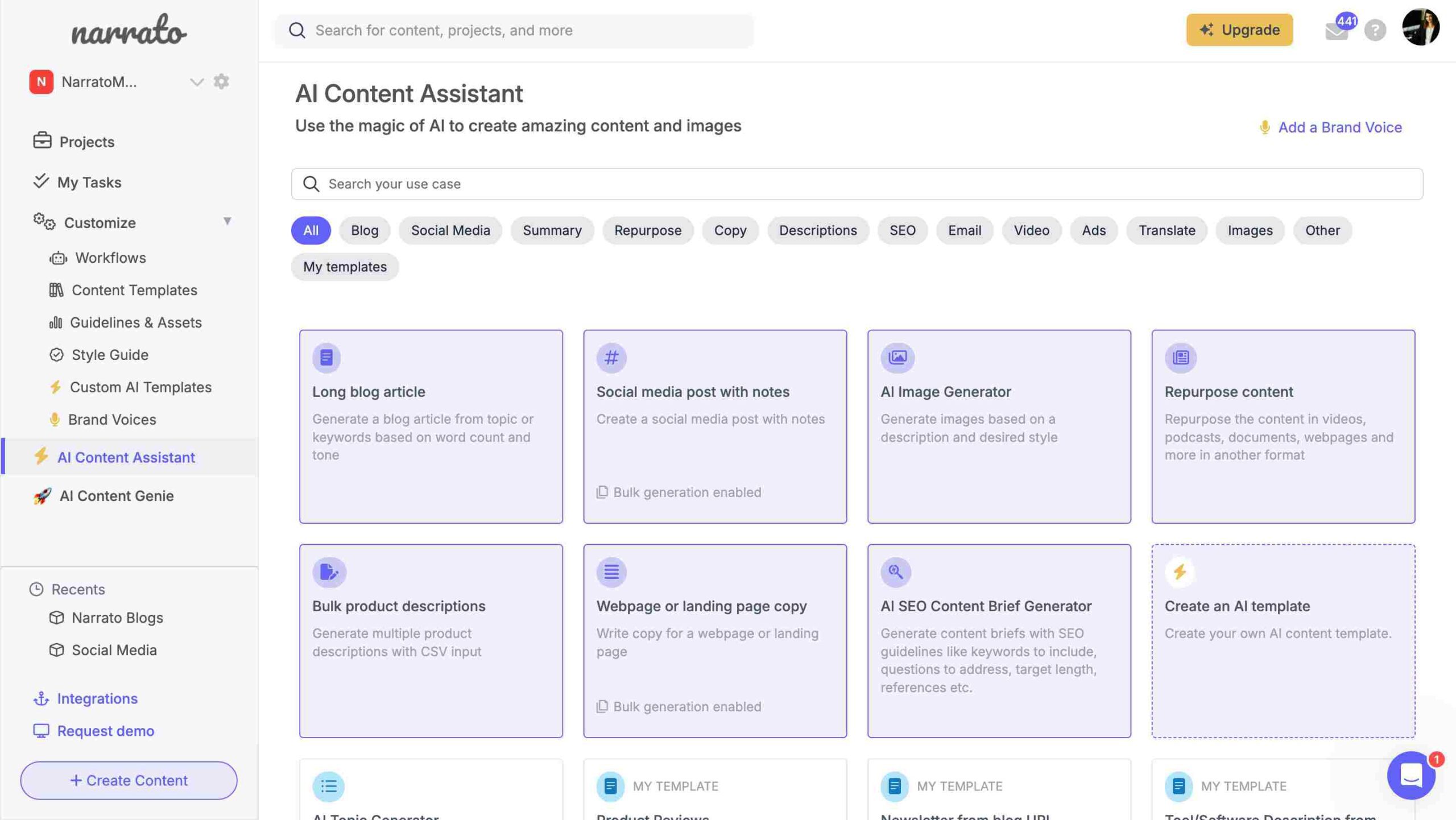Click the Long blog article template icon
Screen dimensions: 1456x820
click(327, 358)
